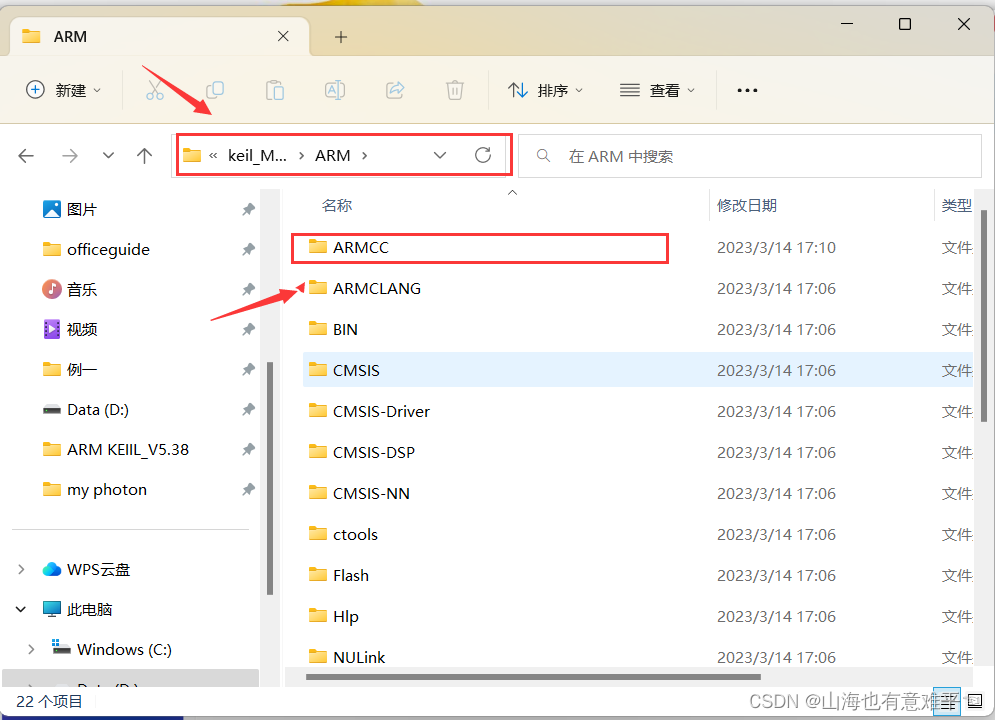995x720 pixels.
Task: Unpin Data (D:) from quick access
Action: [248, 409]
